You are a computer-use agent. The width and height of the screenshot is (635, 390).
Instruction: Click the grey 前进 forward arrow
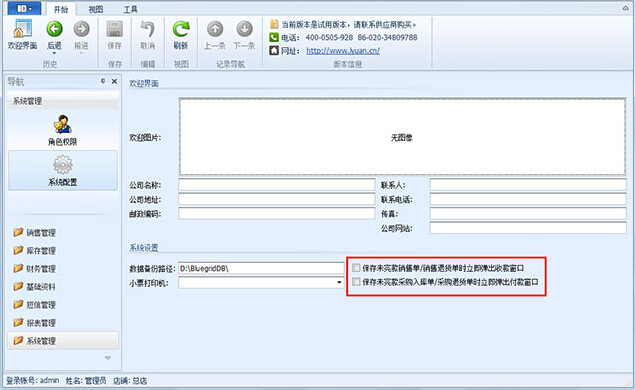[x=81, y=29]
